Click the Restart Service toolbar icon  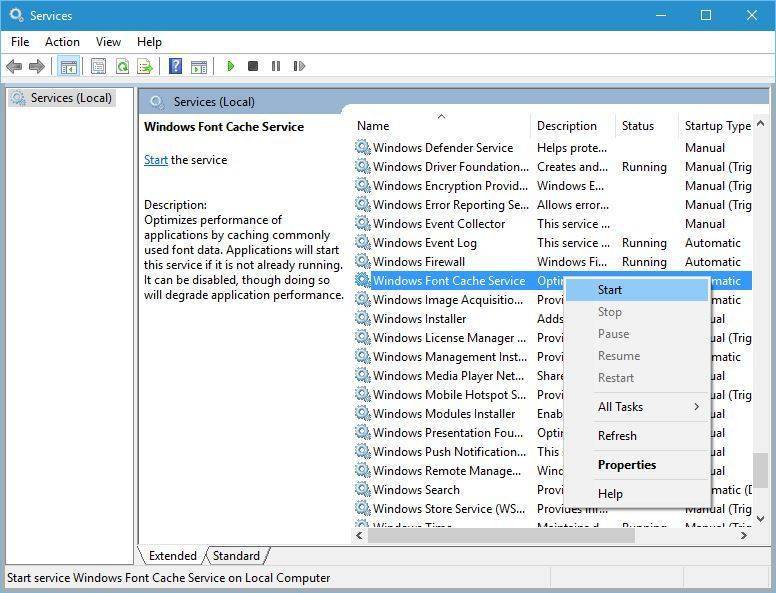point(299,66)
